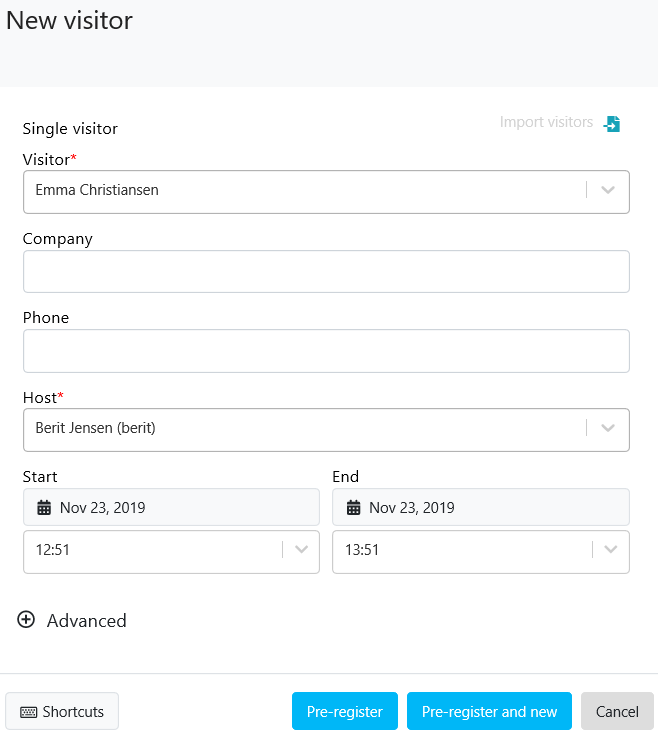The width and height of the screenshot is (658, 740).
Task: Expand the Advanced section
Action: tap(86, 621)
